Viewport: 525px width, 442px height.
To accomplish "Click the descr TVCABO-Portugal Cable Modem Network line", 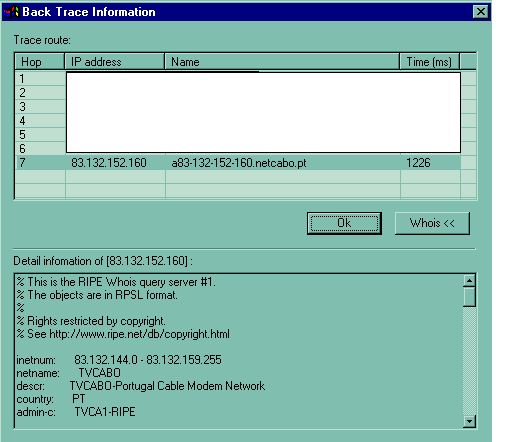I will click(x=141, y=386).
